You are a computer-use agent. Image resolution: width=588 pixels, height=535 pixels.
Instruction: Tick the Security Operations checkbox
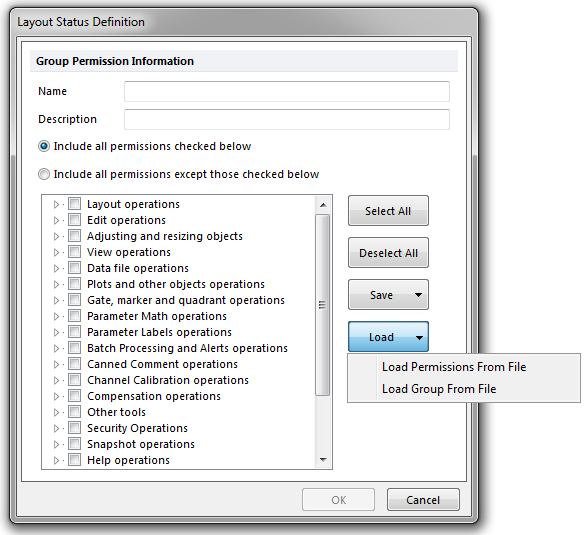pos(75,428)
